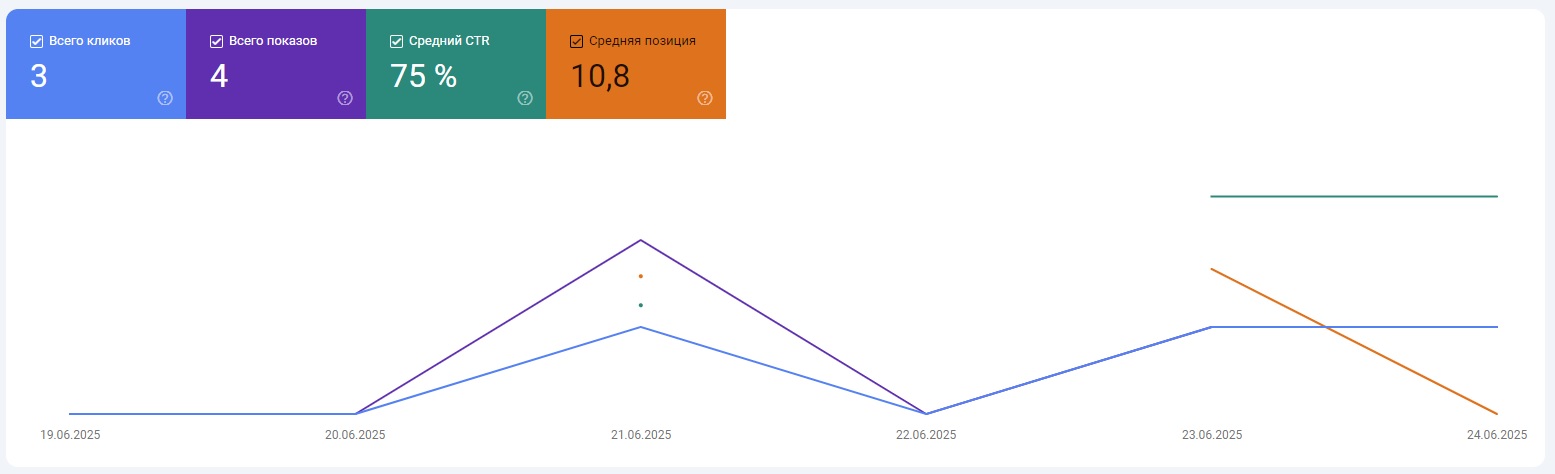Disable the Средний CTR checkbox
This screenshot has width=1555, height=474.
coord(396,41)
